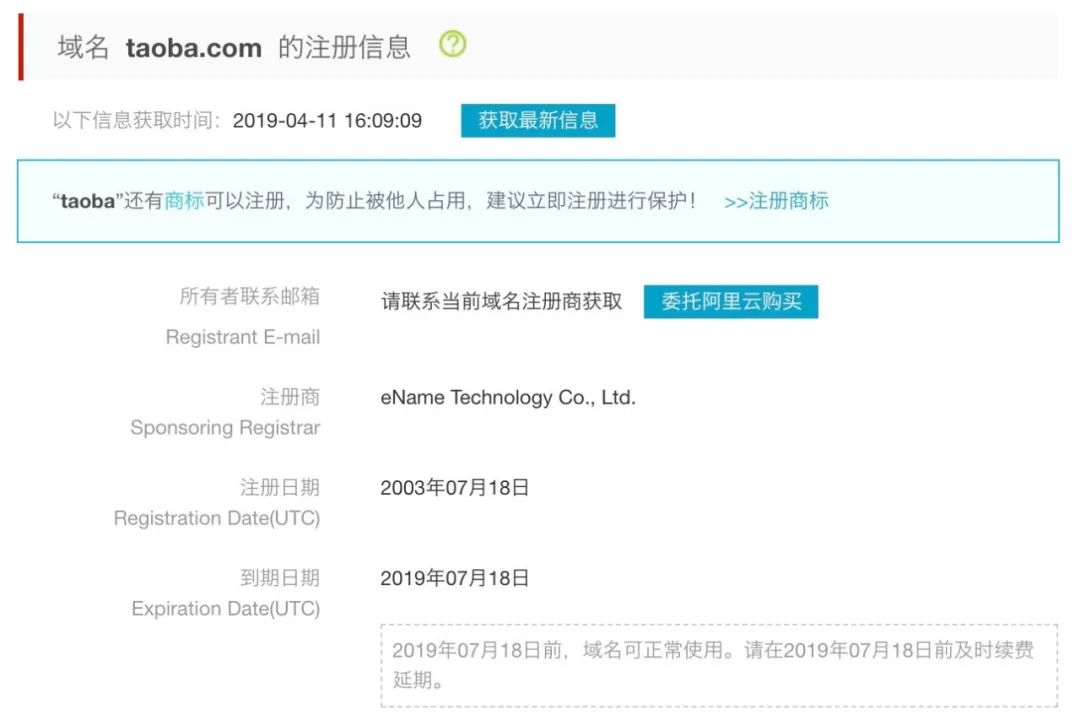This screenshot has height=726, width=1080.
Task: Click the green question mark help icon
Action: coord(453,44)
